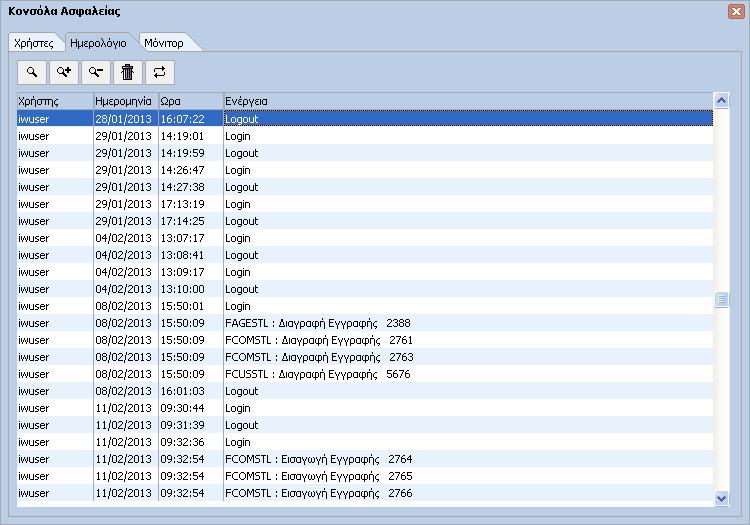Select the Login row at 14:19:01
The image size is (750, 525).
coord(365,136)
